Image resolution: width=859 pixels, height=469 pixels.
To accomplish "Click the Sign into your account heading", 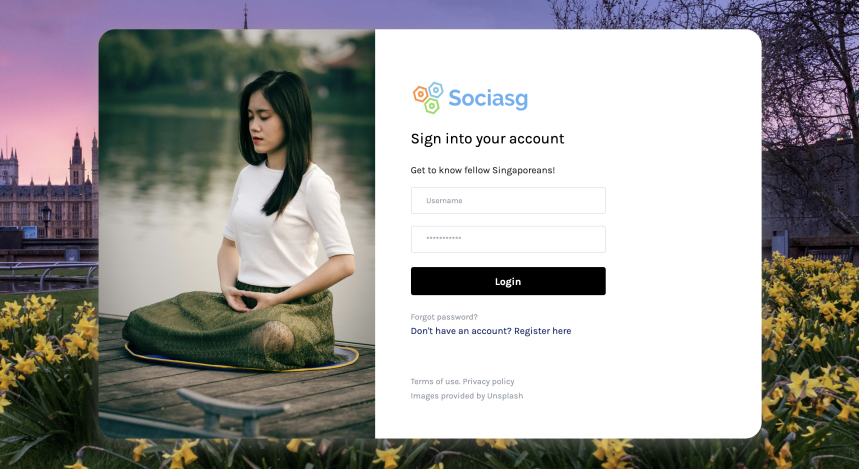I will (487, 139).
